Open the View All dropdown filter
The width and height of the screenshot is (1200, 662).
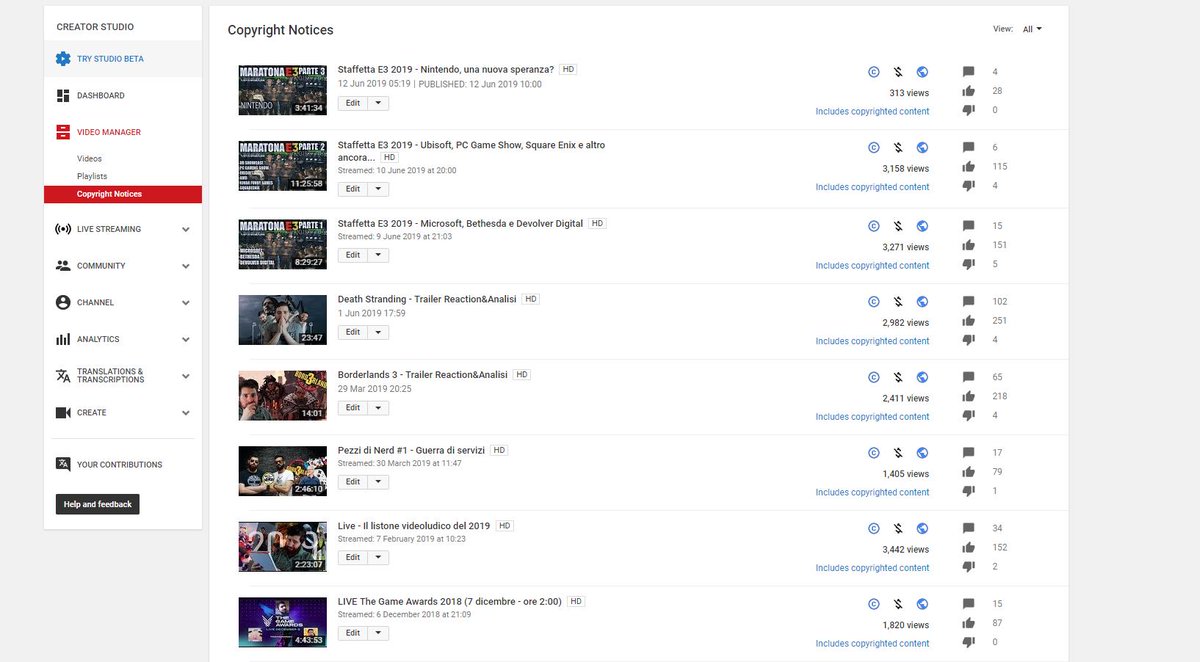(1032, 29)
